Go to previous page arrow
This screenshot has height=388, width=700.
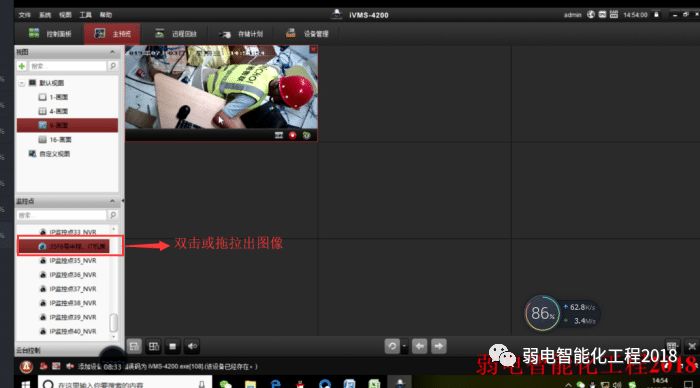click(x=420, y=346)
